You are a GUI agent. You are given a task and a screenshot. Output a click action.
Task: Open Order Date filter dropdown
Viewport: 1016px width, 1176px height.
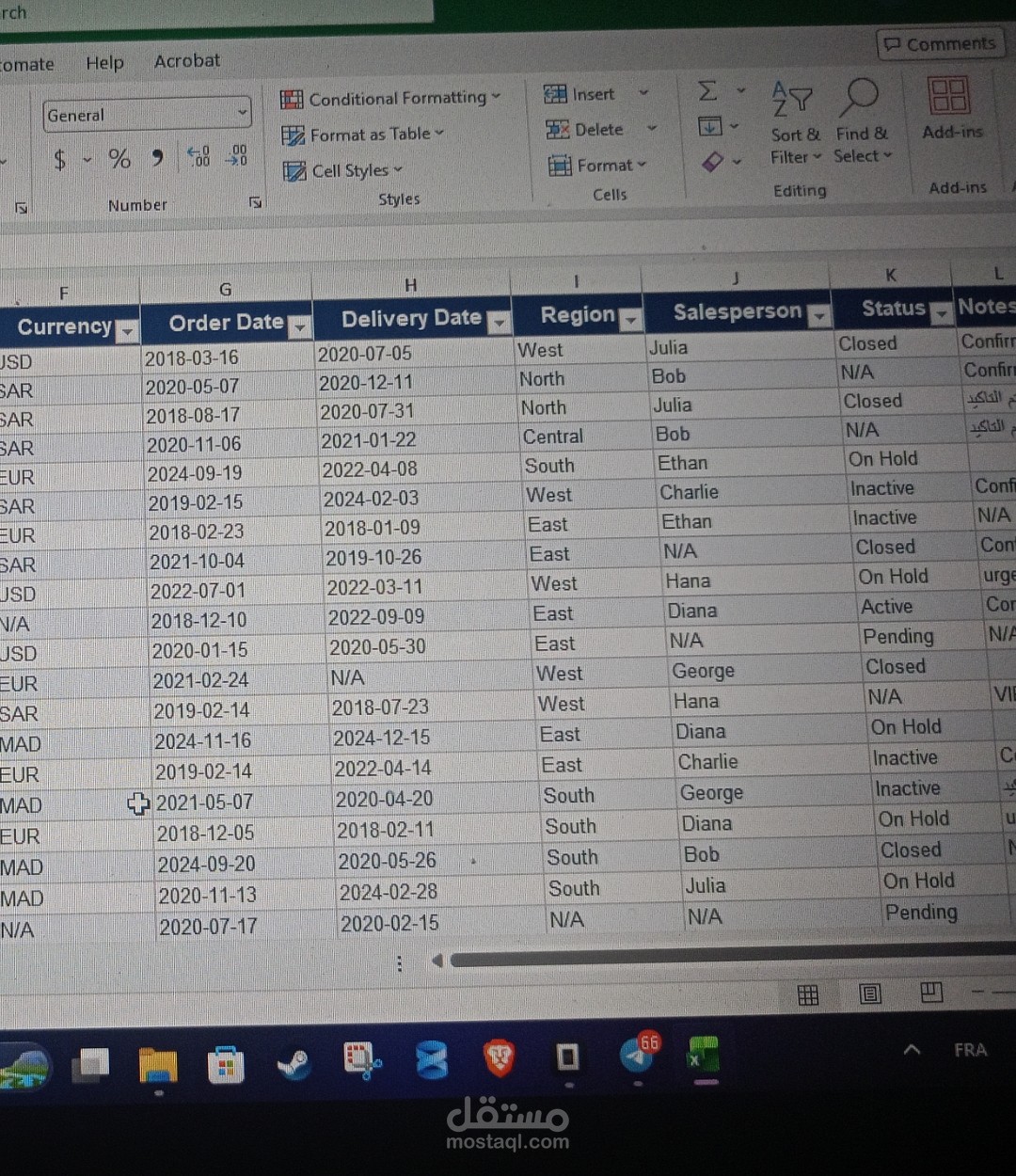[299, 326]
